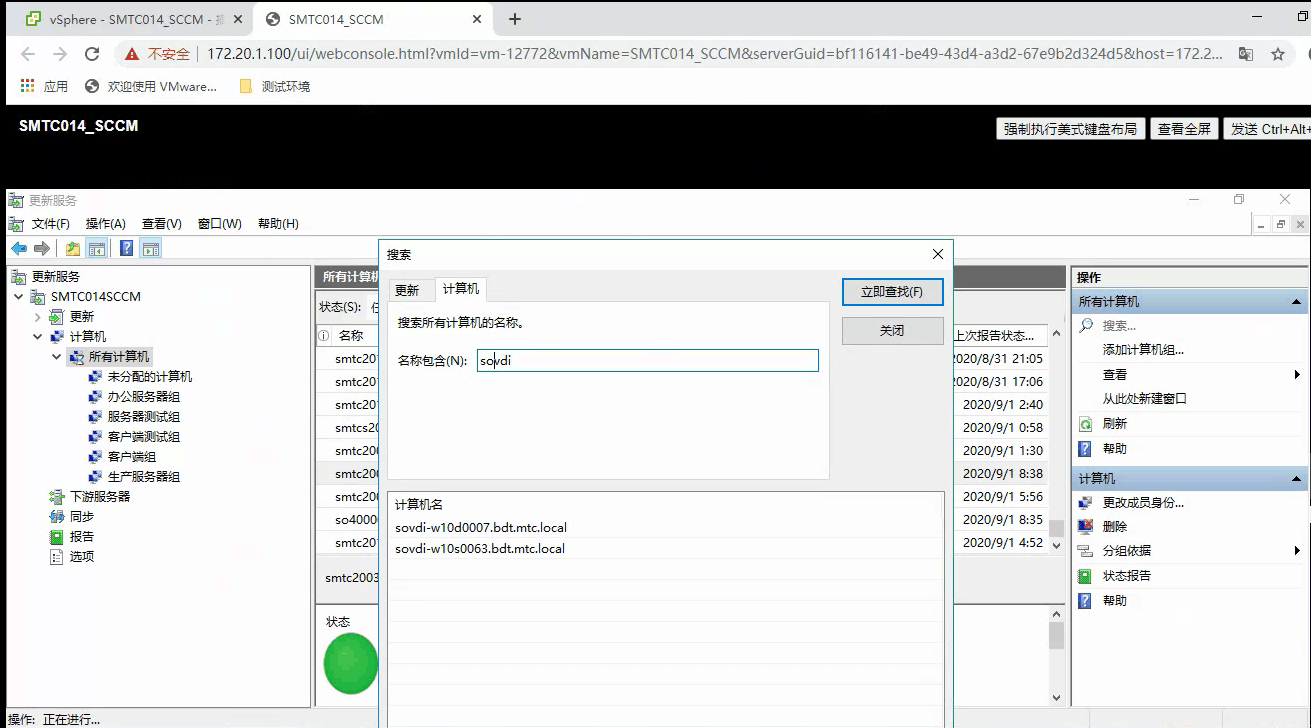Image resolution: width=1311 pixels, height=728 pixels.
Task: Click the 选项 options node icon
Action: click(57, 556)
